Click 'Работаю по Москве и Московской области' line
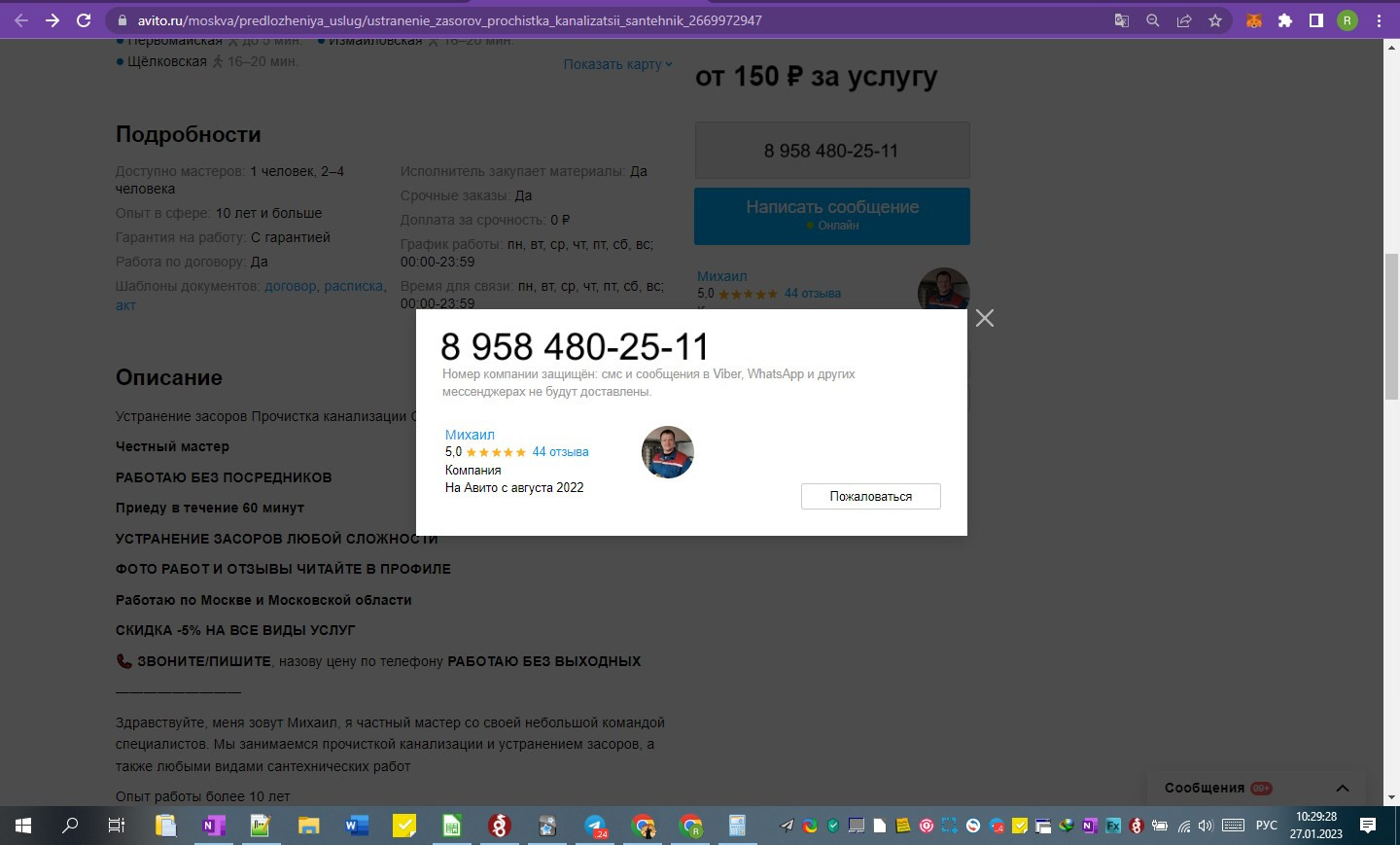Image resolution: width=1400 pixels, height=845 pixels. [263, 600]
